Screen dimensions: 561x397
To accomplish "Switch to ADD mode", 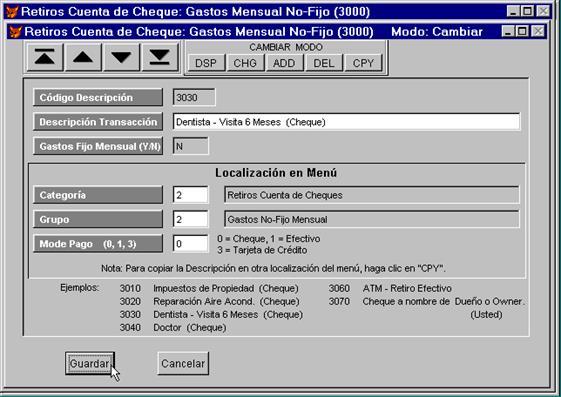I will pos(284,63).
